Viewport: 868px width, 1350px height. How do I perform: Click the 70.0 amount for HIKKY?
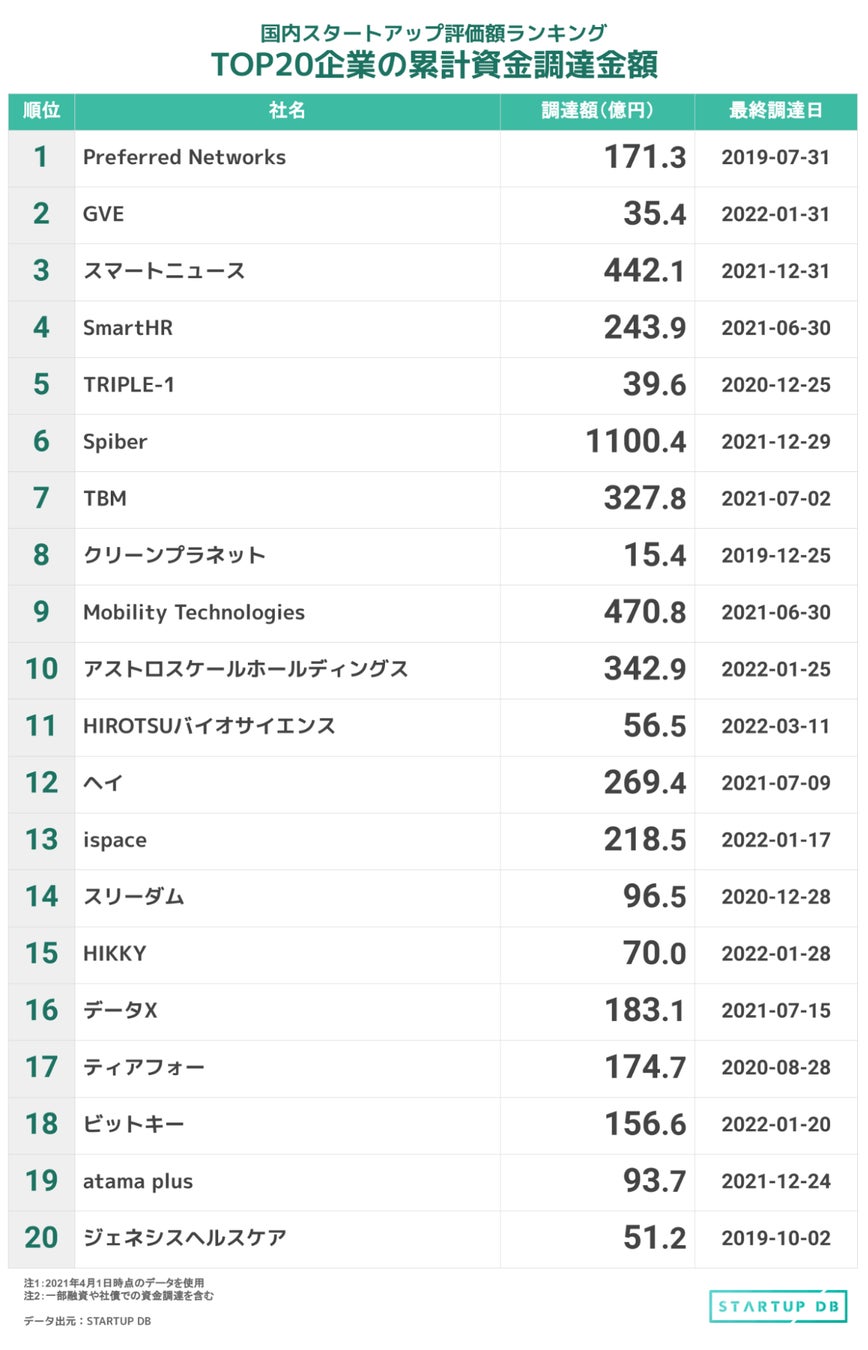coord(655,954)
